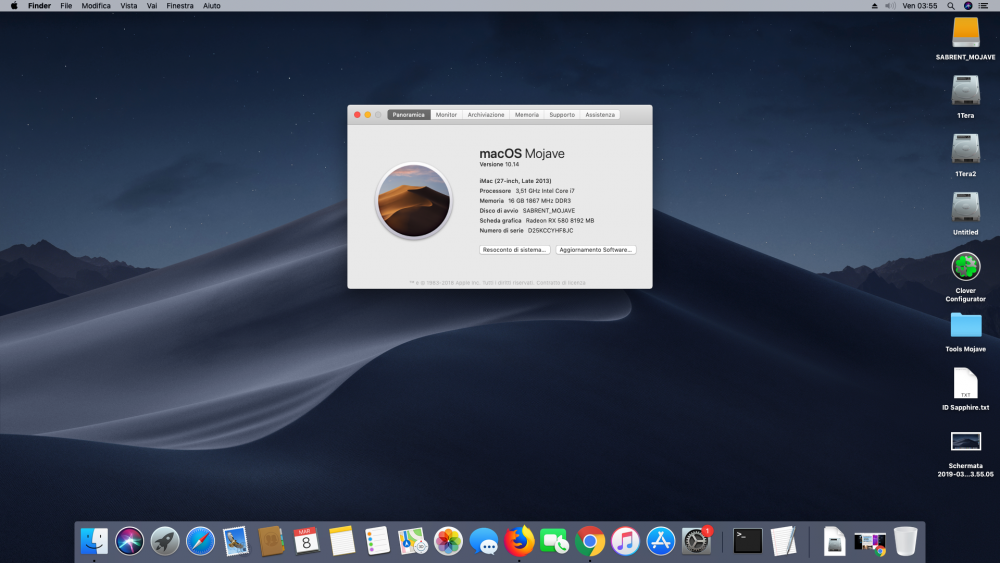
Task: Launch Firefox from the Dock
Action: tap(519, 541)
